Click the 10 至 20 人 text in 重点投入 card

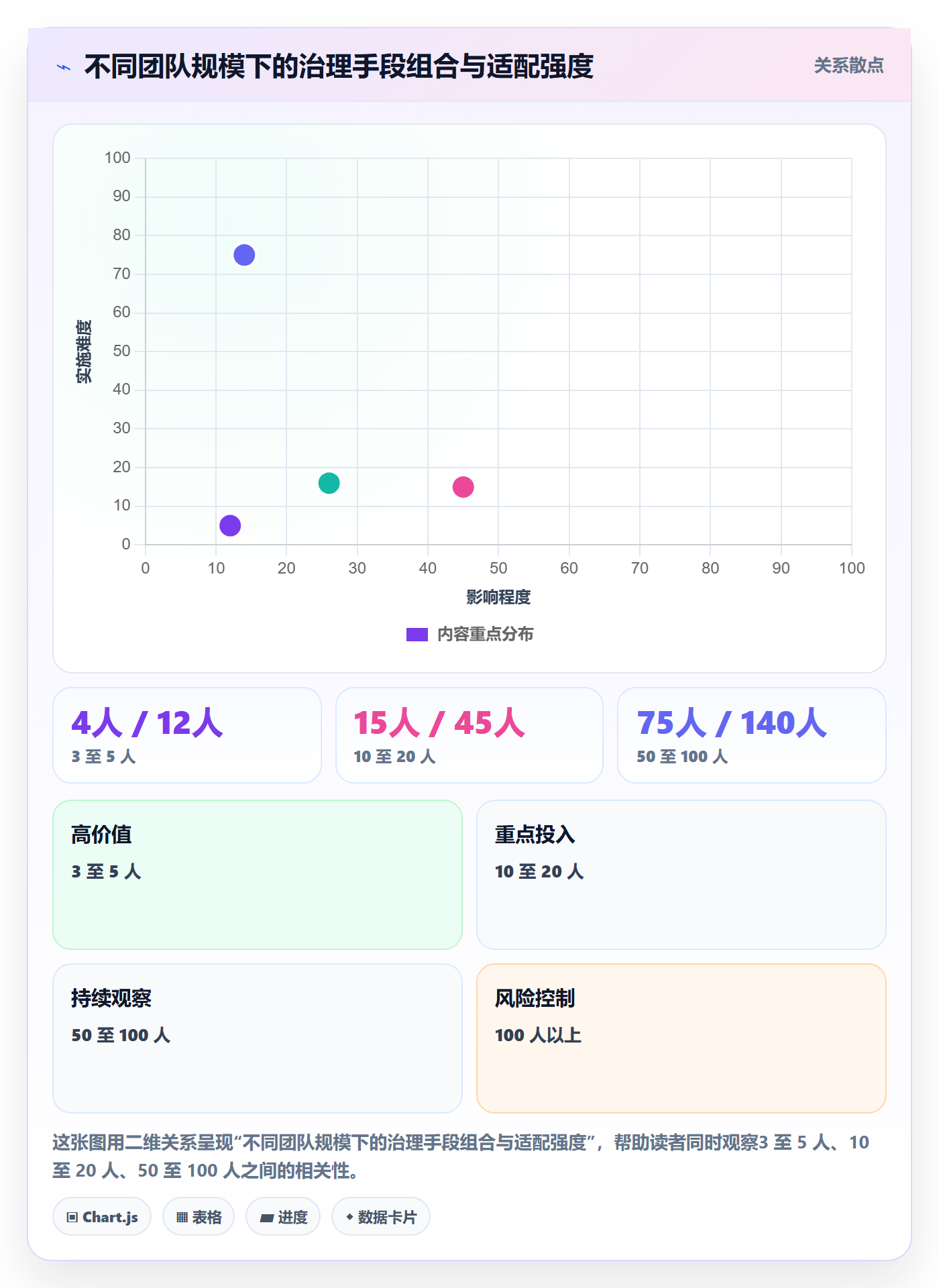click(539, 871)
